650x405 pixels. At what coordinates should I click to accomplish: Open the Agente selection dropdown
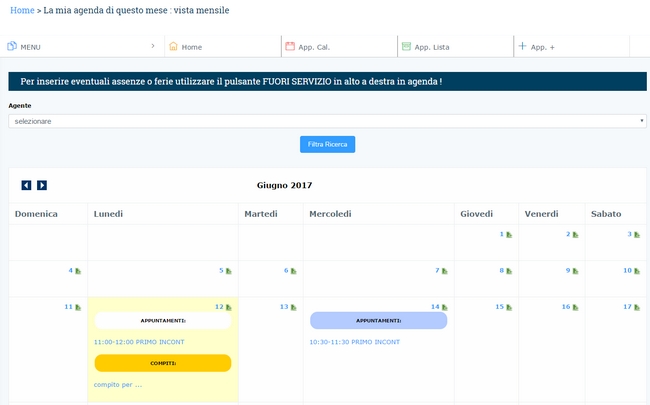click(327, 121)
